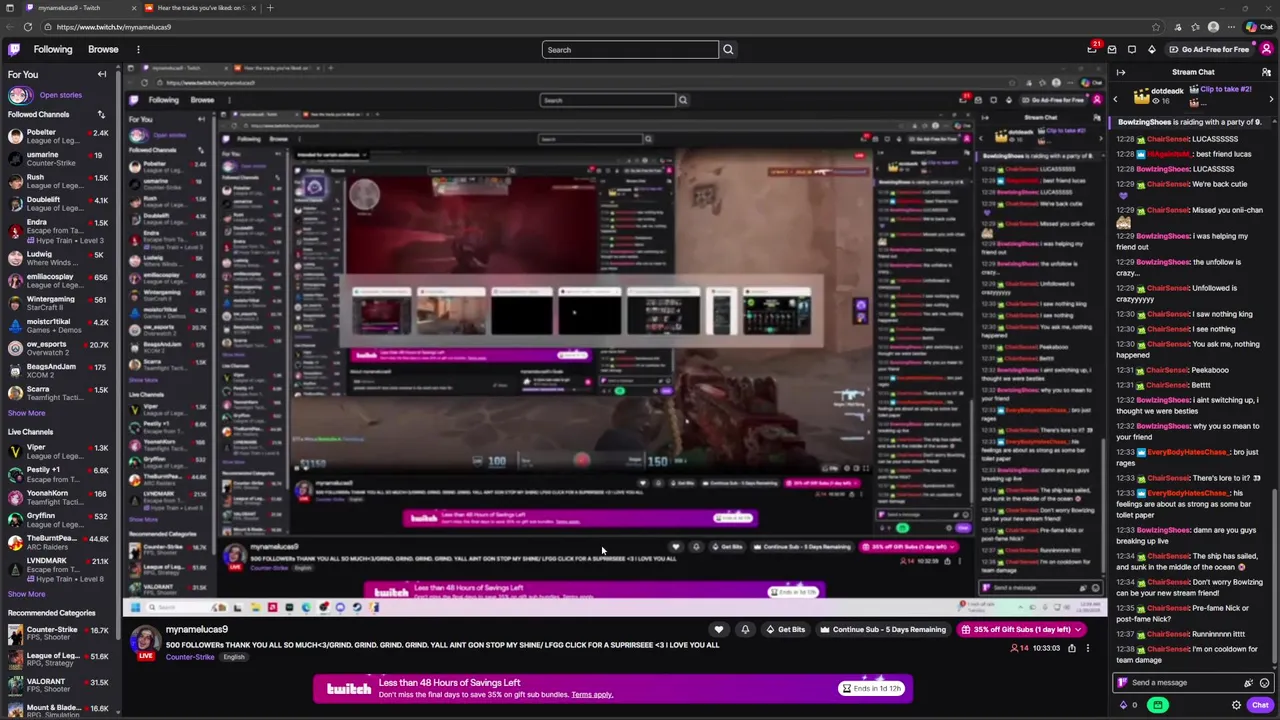The height and width of the screenshot is (720, 1280).
Task: Switch to the 'Hear the tracks you've liked' tab
Action: click(x=200, y=8)
